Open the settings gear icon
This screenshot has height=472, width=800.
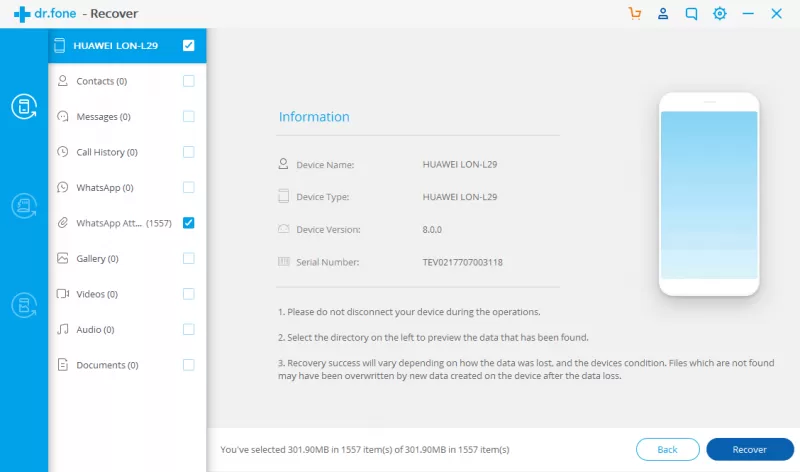(x=719, y=13)
